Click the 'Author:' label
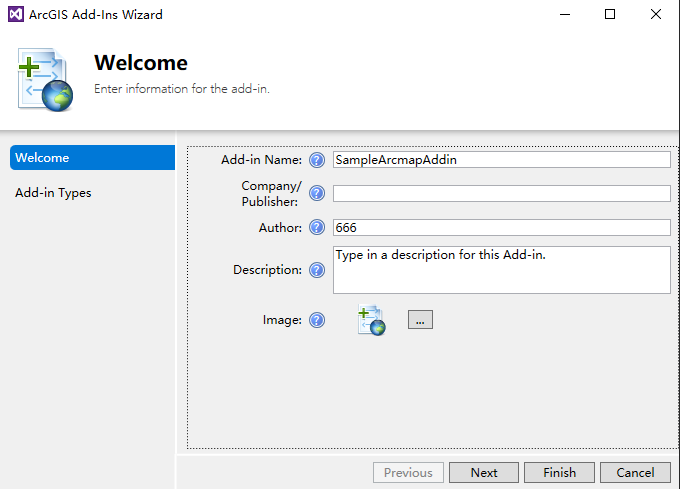Screen dimensions: 680x489 pyautogui.click(x=280, y=228)
